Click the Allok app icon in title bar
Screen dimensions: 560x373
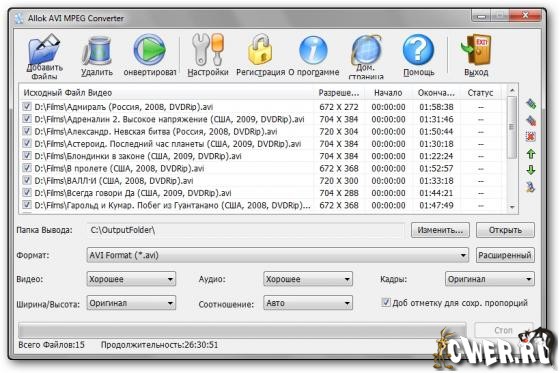(x=19, y=18)
